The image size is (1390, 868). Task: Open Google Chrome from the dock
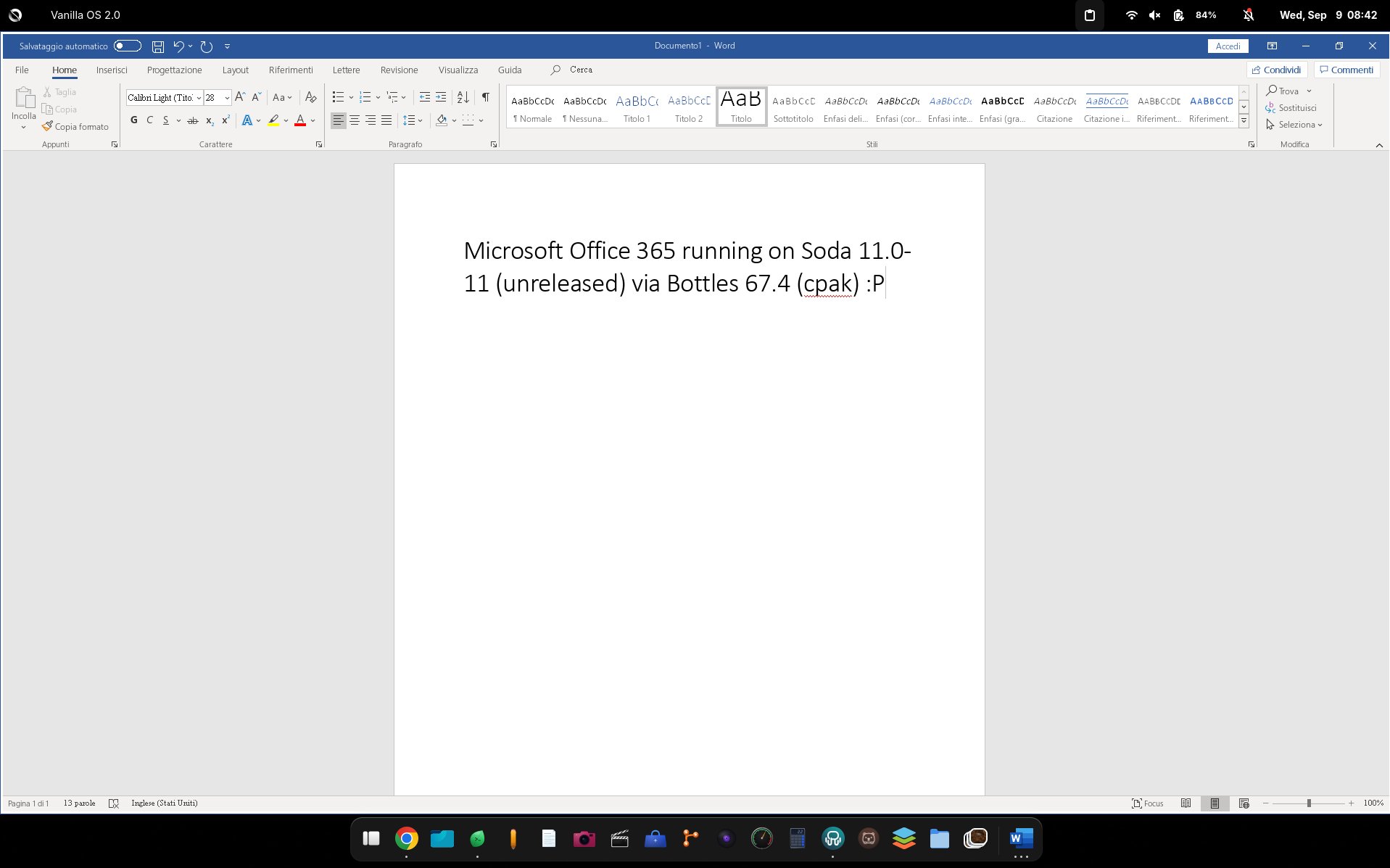[x=407, y=839]
